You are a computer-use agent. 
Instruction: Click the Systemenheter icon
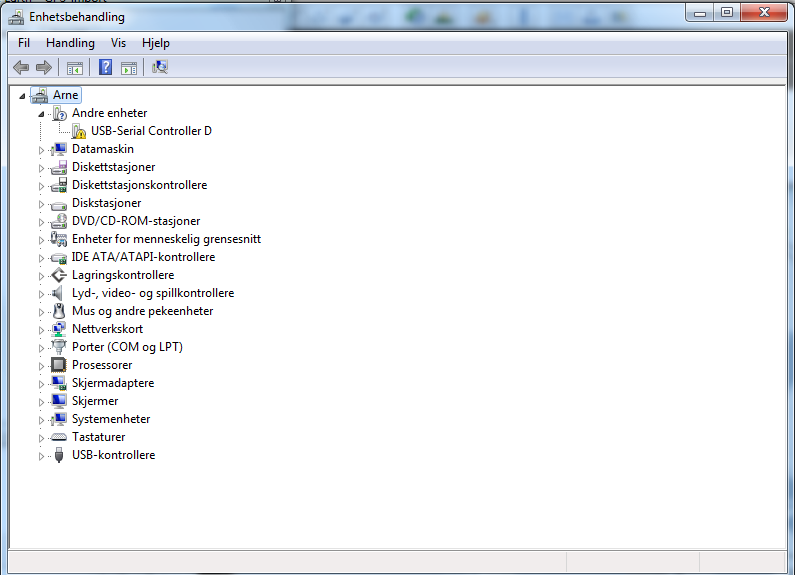point(59,419)
